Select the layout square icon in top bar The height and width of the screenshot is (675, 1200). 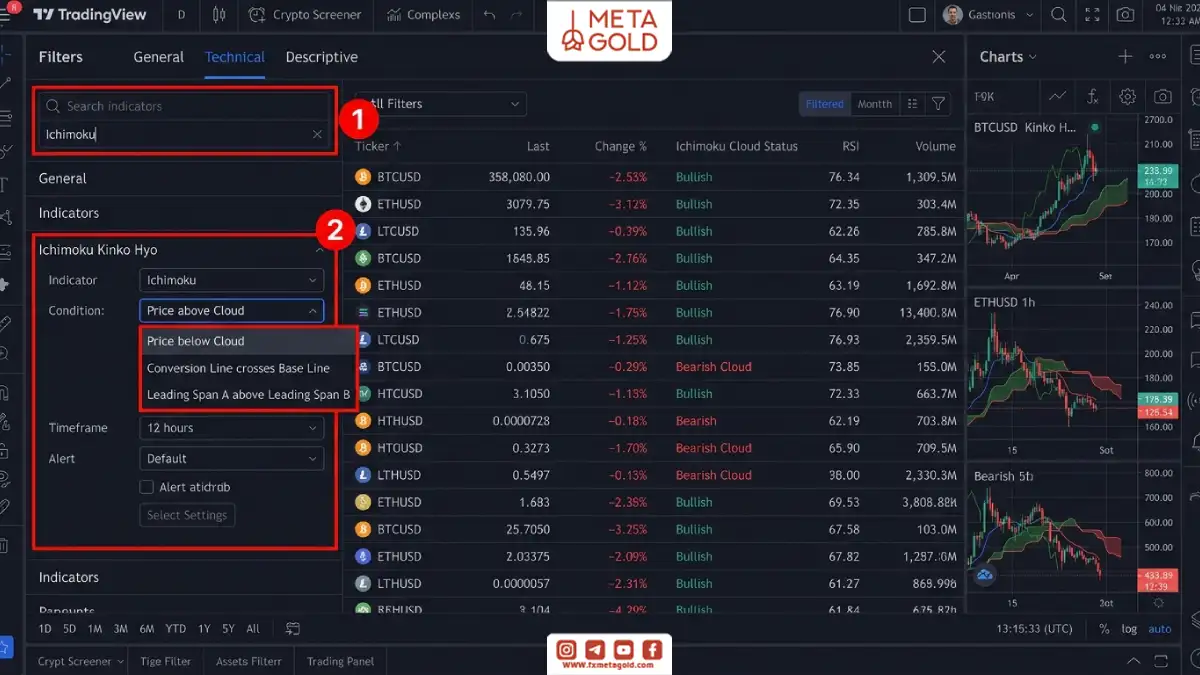tap(917, 15)
